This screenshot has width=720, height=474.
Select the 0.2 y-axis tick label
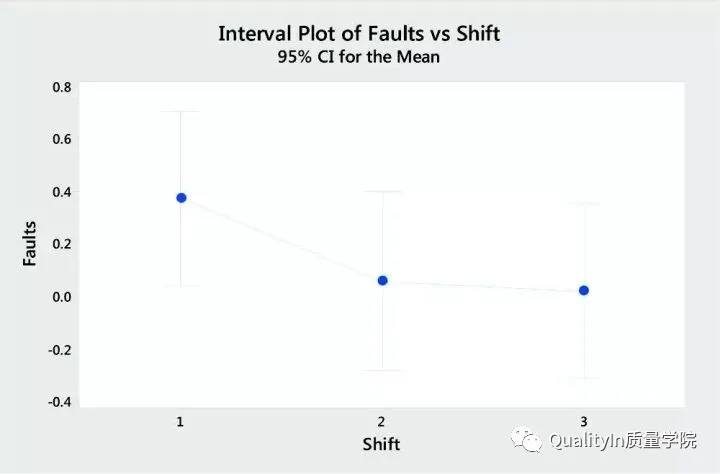pos(61,244)
